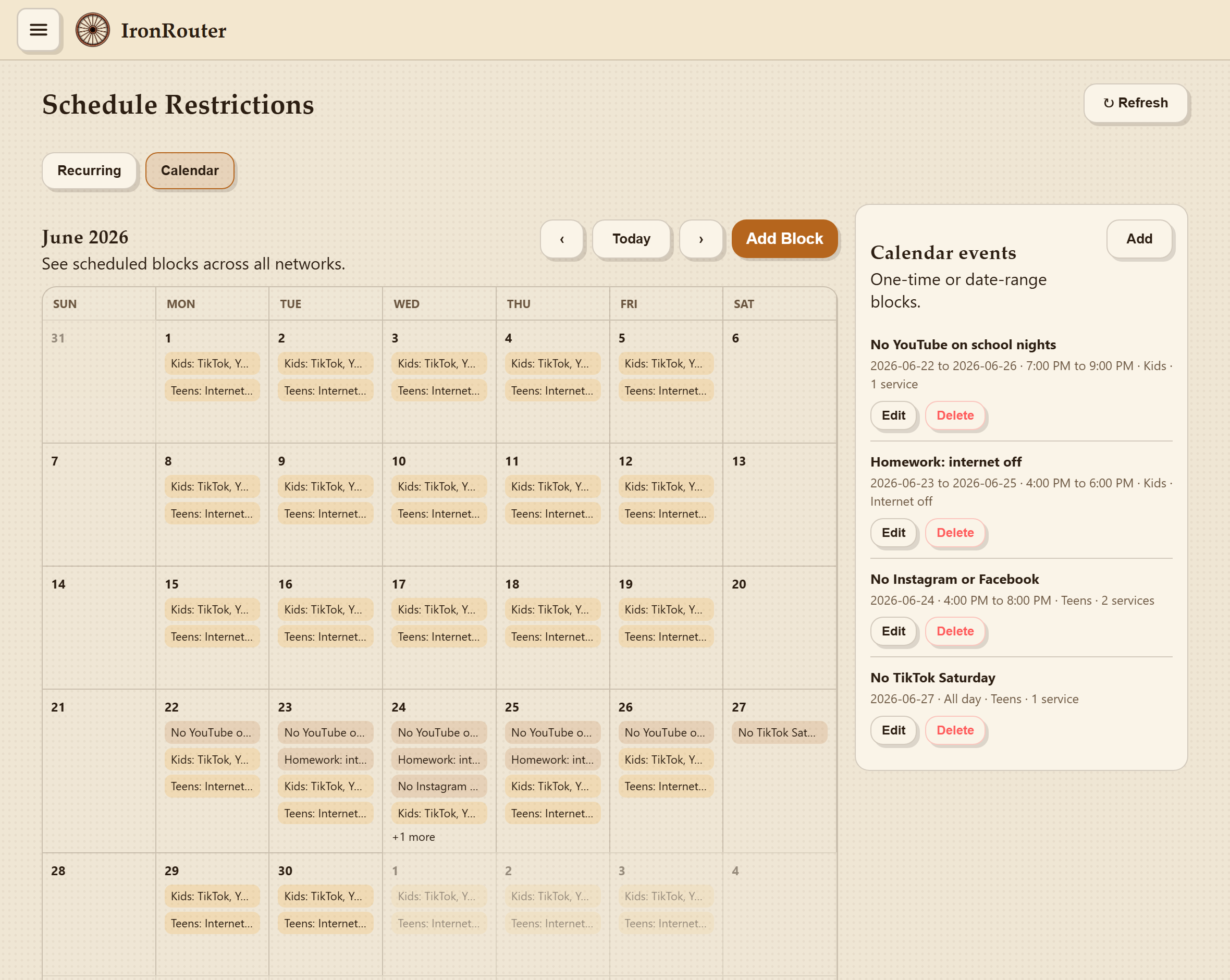Click the Add Block button

pyautogui.click(x=784, y=239)
